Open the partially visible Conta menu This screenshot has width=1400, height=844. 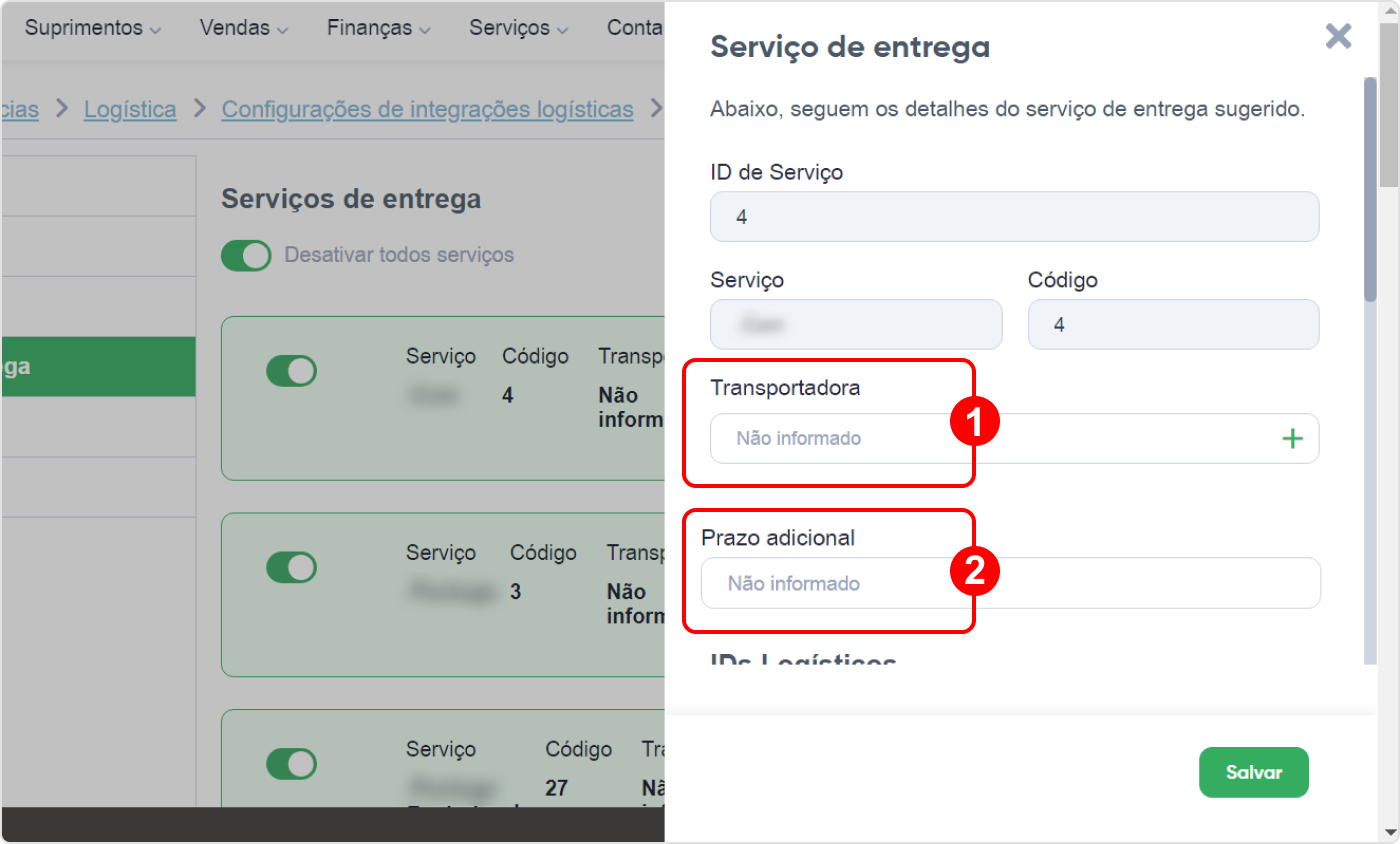pos(635,28)
